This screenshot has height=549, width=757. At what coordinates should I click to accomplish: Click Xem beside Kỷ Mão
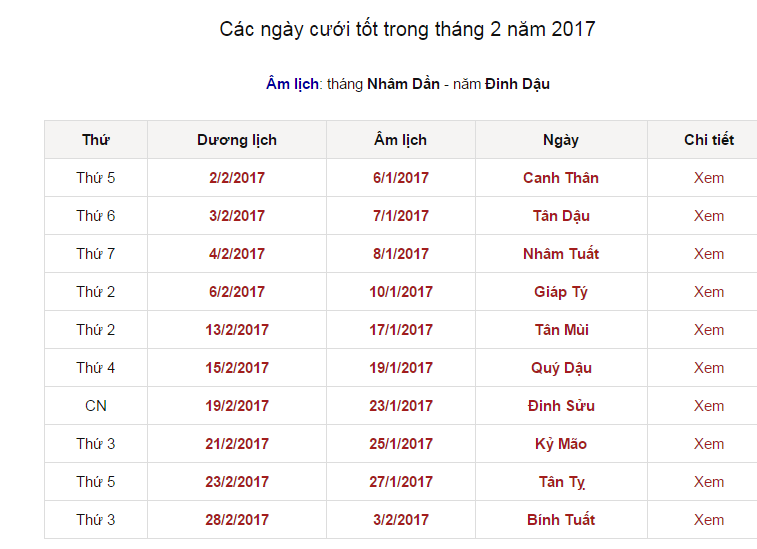point(709,444)
